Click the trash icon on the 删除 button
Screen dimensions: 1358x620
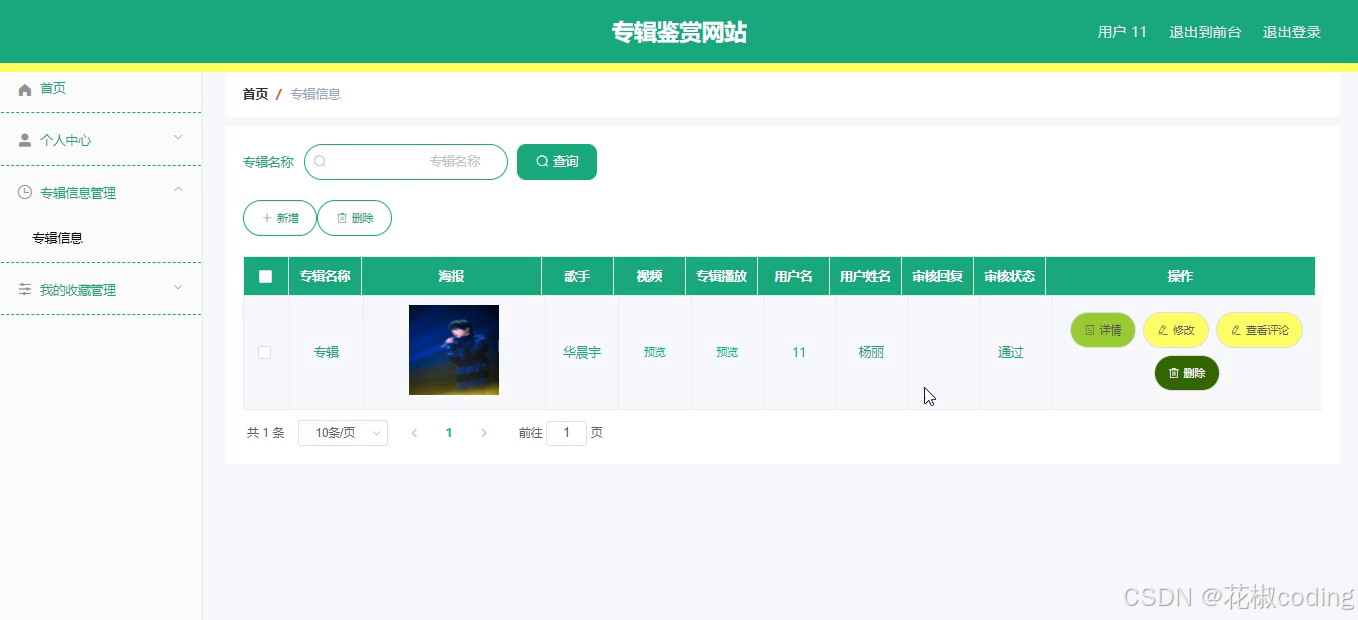coord(341,217)
